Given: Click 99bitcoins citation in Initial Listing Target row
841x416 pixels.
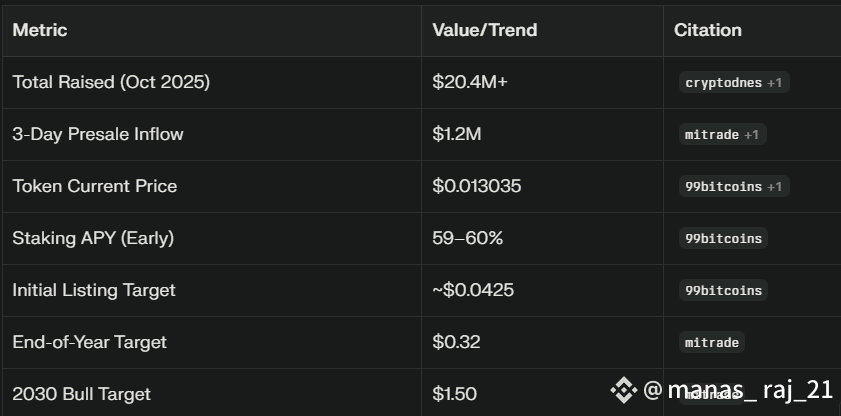Looking at the screenshot, I should [x=723, y=291].
